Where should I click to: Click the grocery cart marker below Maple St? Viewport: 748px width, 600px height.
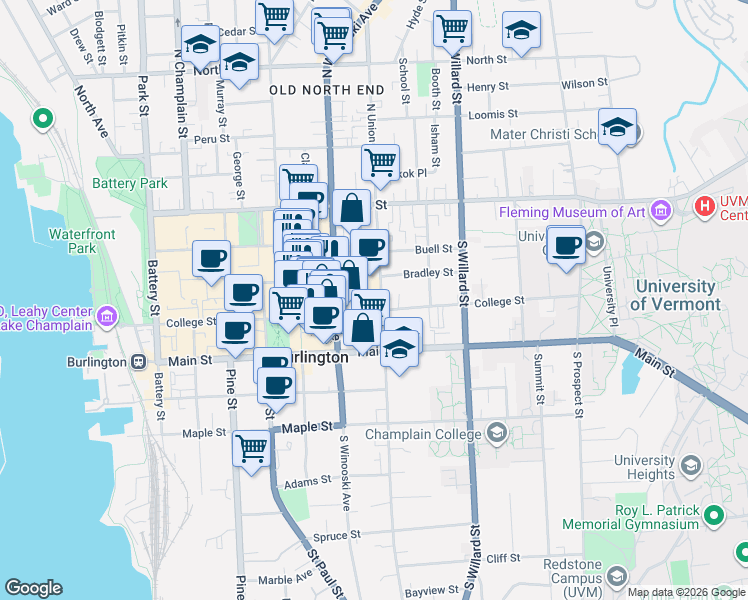tap(251, 451)
